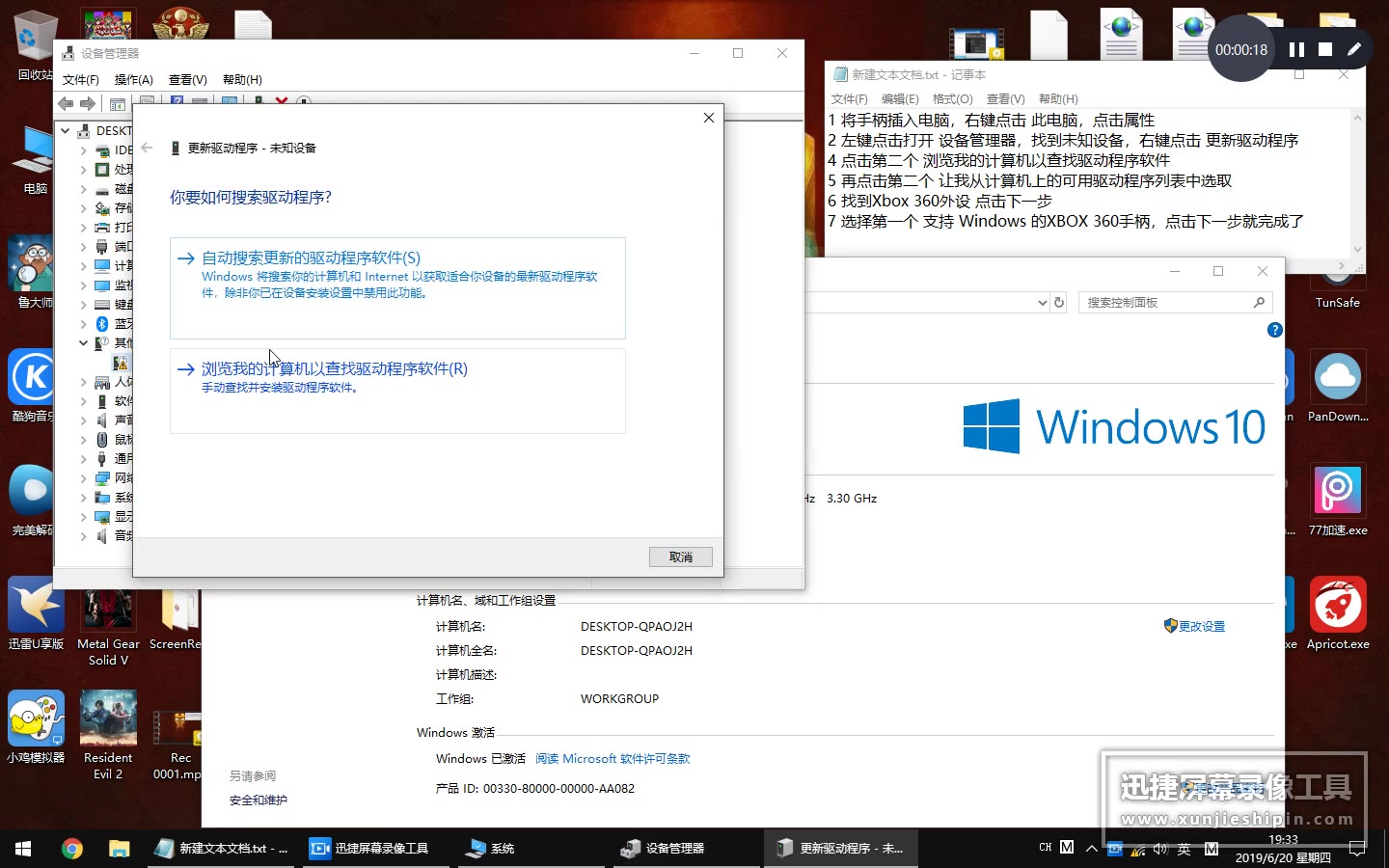Image resolution: width=1389 pixels, height=868 pixels.
Task: Open Chrome from the taskbar
Action: (71, 848)
